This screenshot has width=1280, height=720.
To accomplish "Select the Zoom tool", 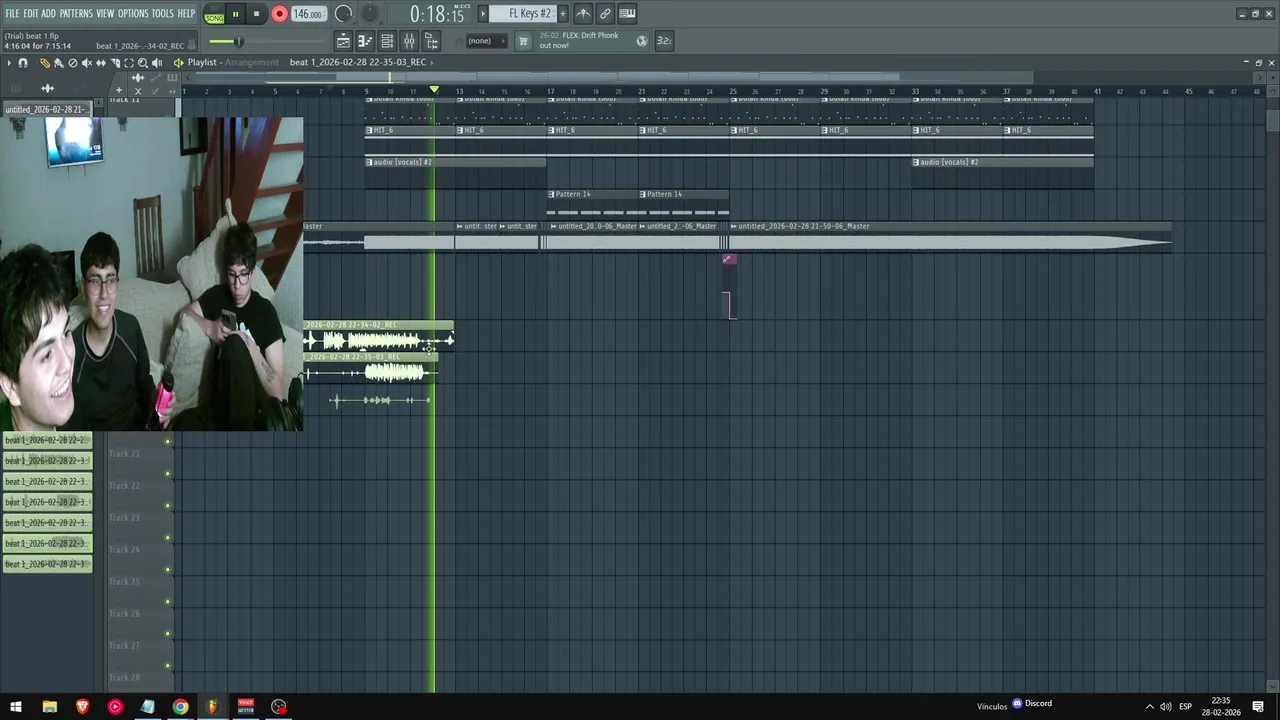I will (142, 62).
